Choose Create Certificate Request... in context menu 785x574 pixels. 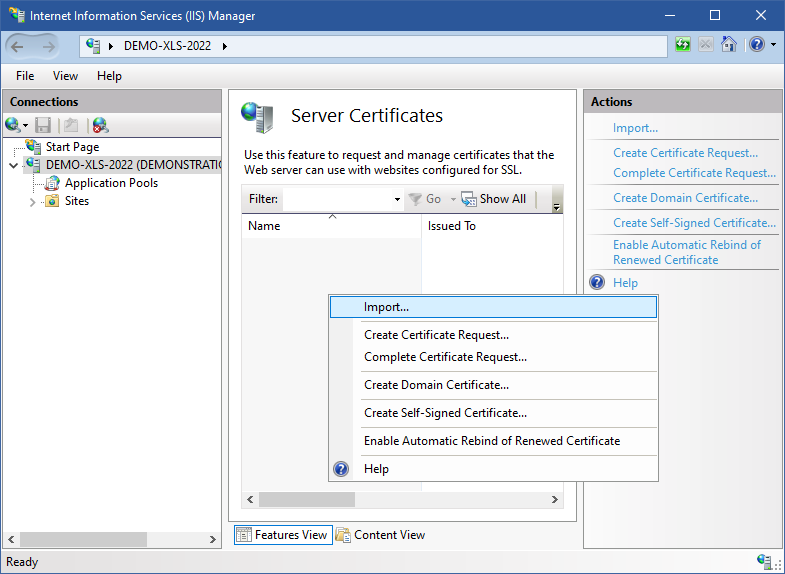[x=493, y=335]
